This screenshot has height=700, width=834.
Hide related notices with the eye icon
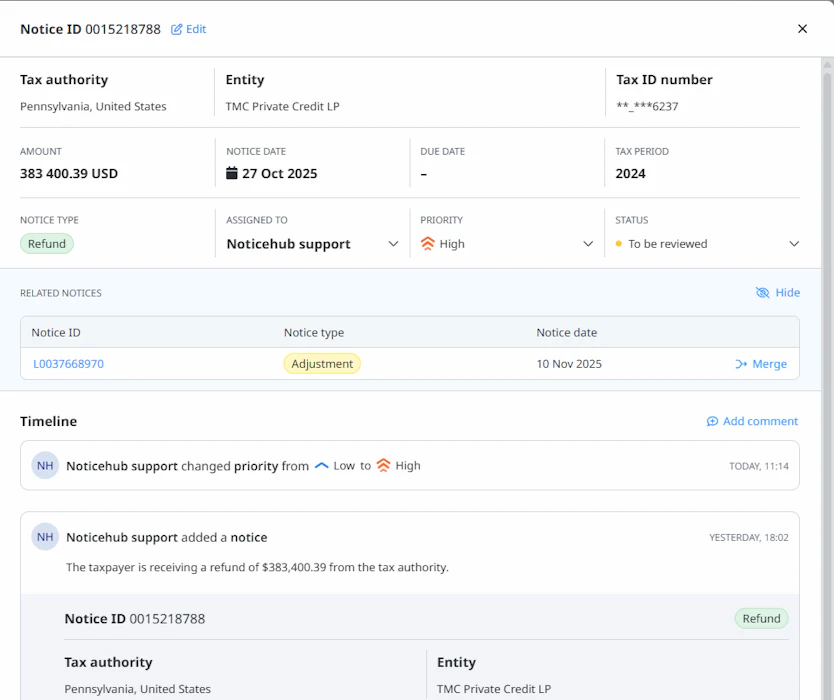tap(763, 293)
